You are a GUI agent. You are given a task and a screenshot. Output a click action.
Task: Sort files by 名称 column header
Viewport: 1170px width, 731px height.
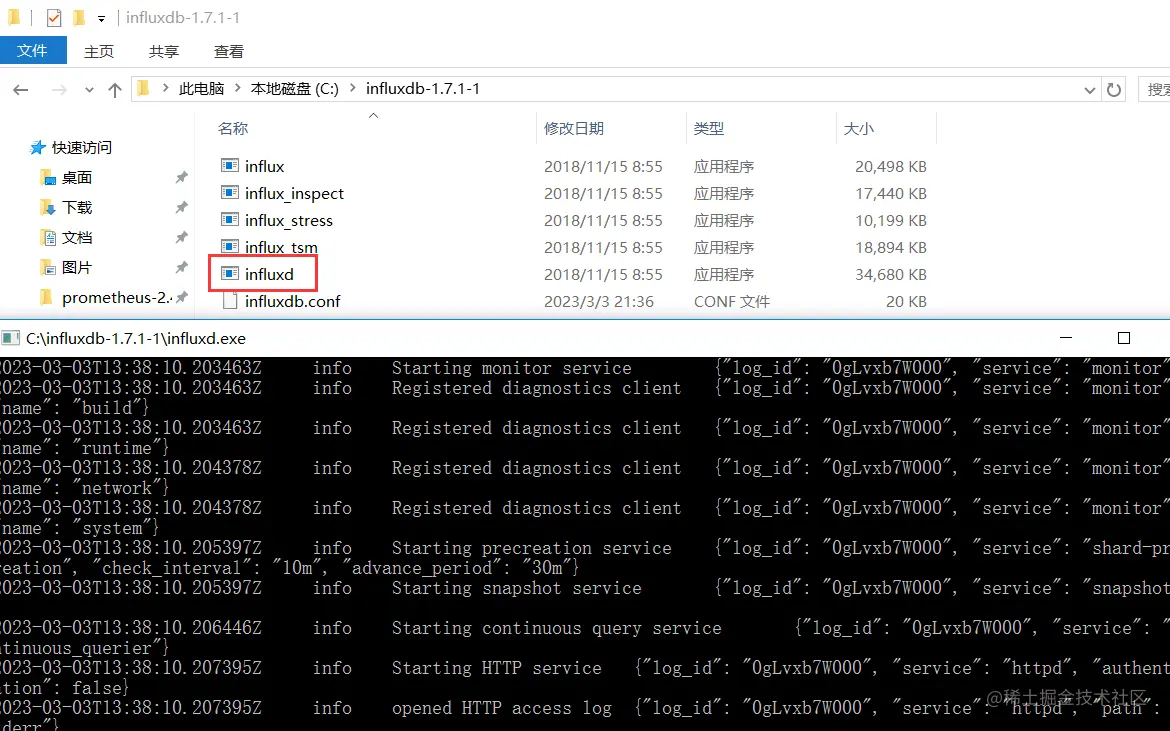[233, 128]
